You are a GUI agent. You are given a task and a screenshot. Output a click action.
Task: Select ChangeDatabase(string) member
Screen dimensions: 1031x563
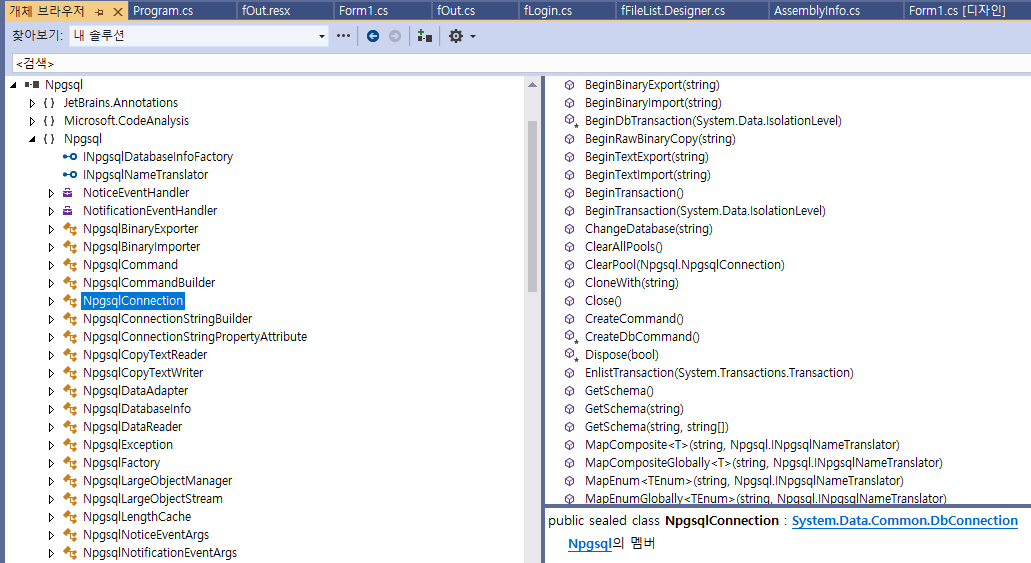pos(648,229)
